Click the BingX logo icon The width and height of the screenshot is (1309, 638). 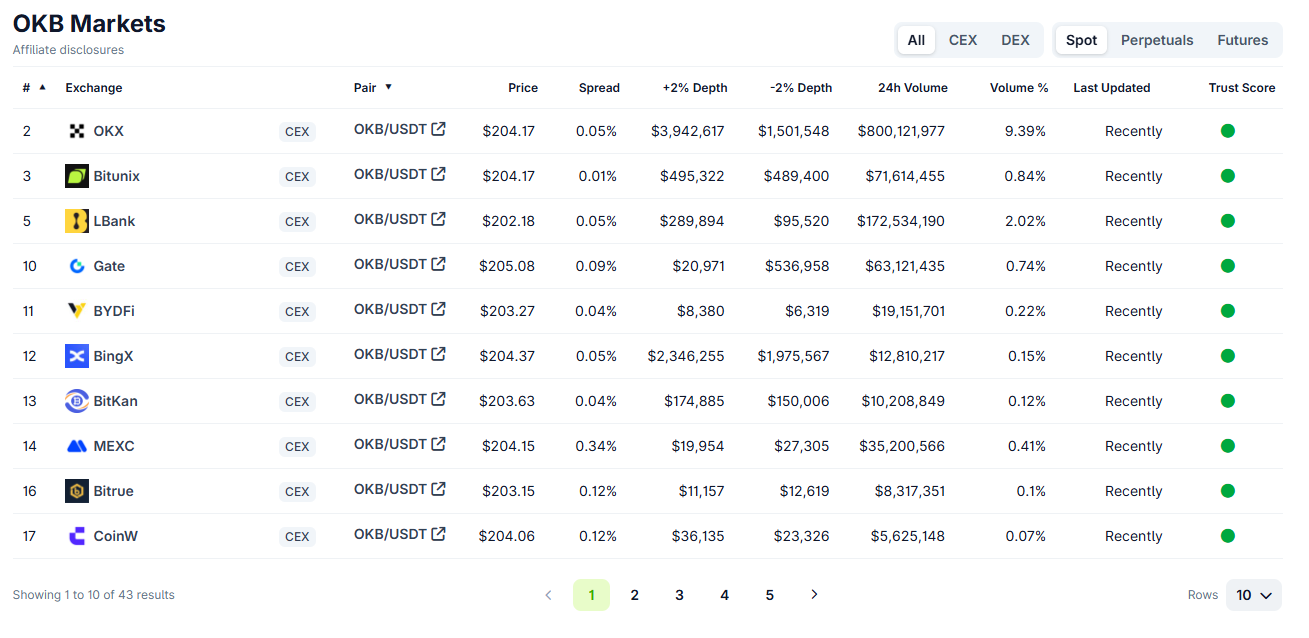pyautogui.click(x=77, y=356)
